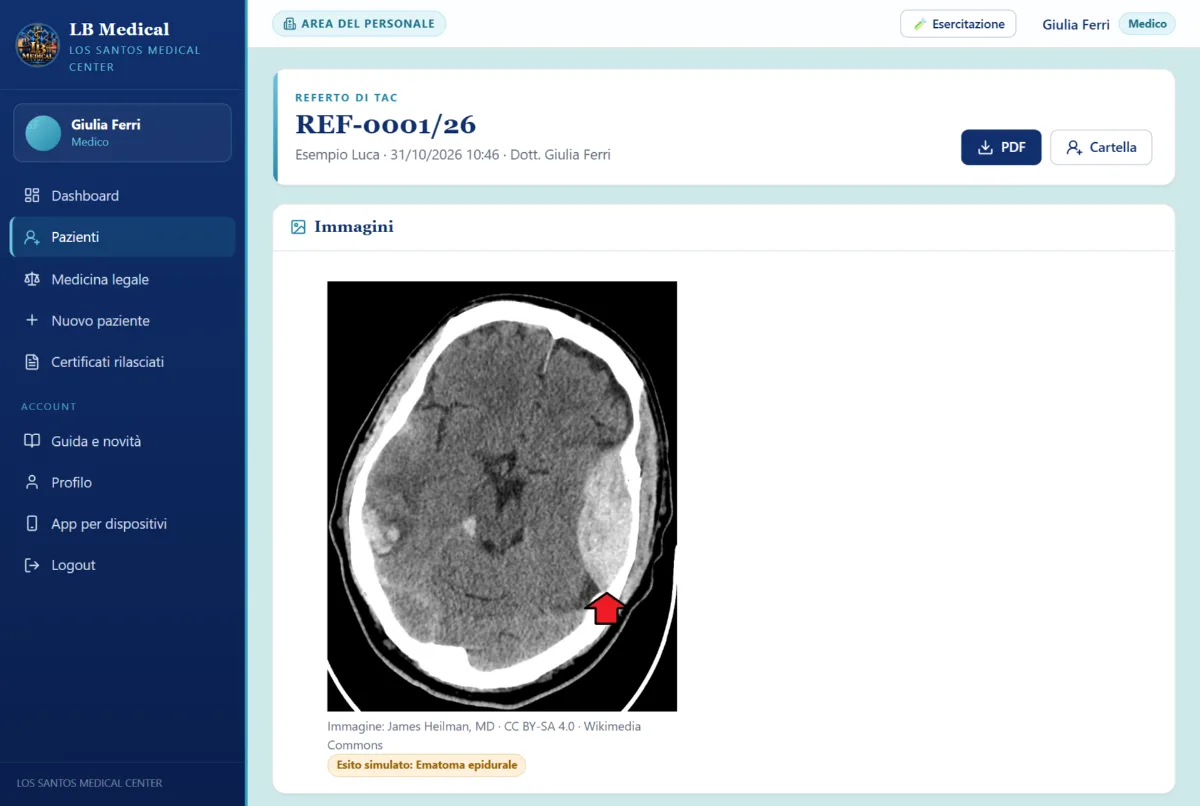
Task: Click the Profilo user icon
Action: [x=32, y=483]
